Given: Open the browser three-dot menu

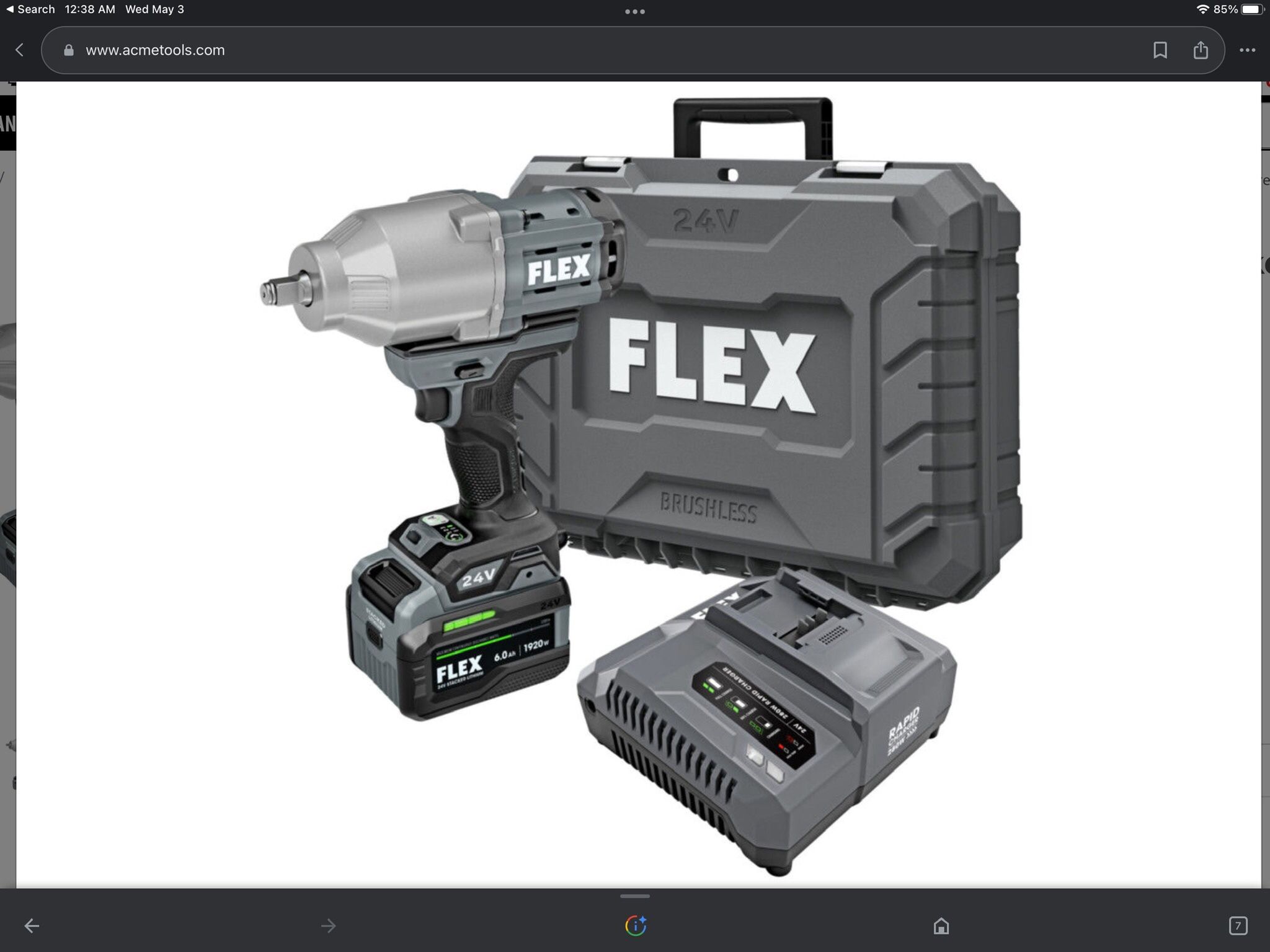Looking at the screenshot, I should click(1247, 50).
